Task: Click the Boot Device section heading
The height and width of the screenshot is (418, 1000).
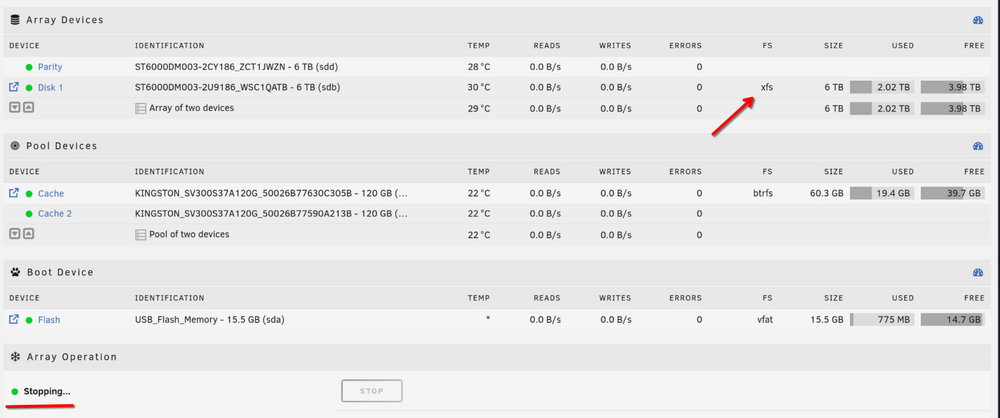Action: (x=60, y=272)
